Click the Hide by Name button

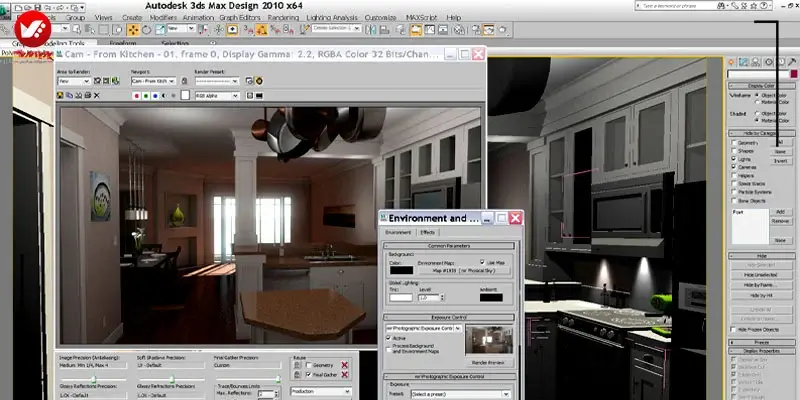click(x=761, y=285)
